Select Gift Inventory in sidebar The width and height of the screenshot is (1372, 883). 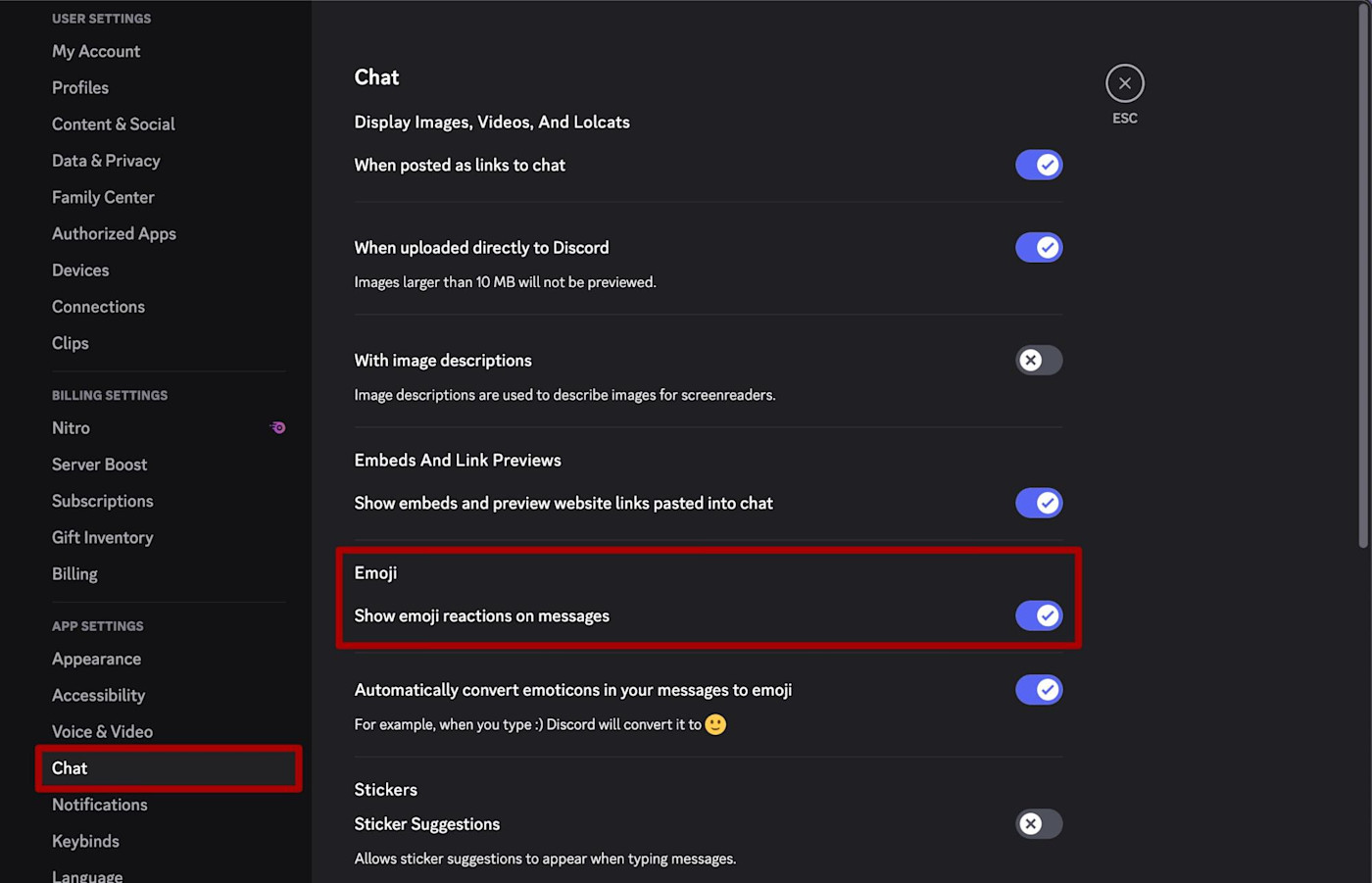click(x=102, y=537)
